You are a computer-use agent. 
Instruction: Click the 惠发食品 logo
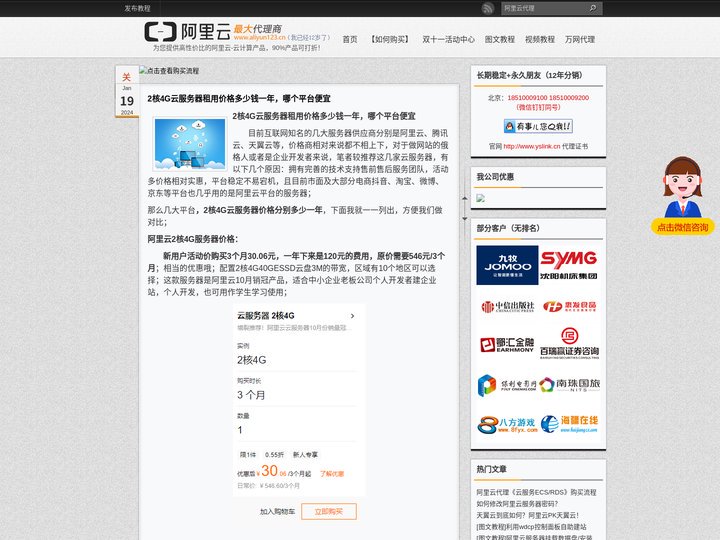569,306
